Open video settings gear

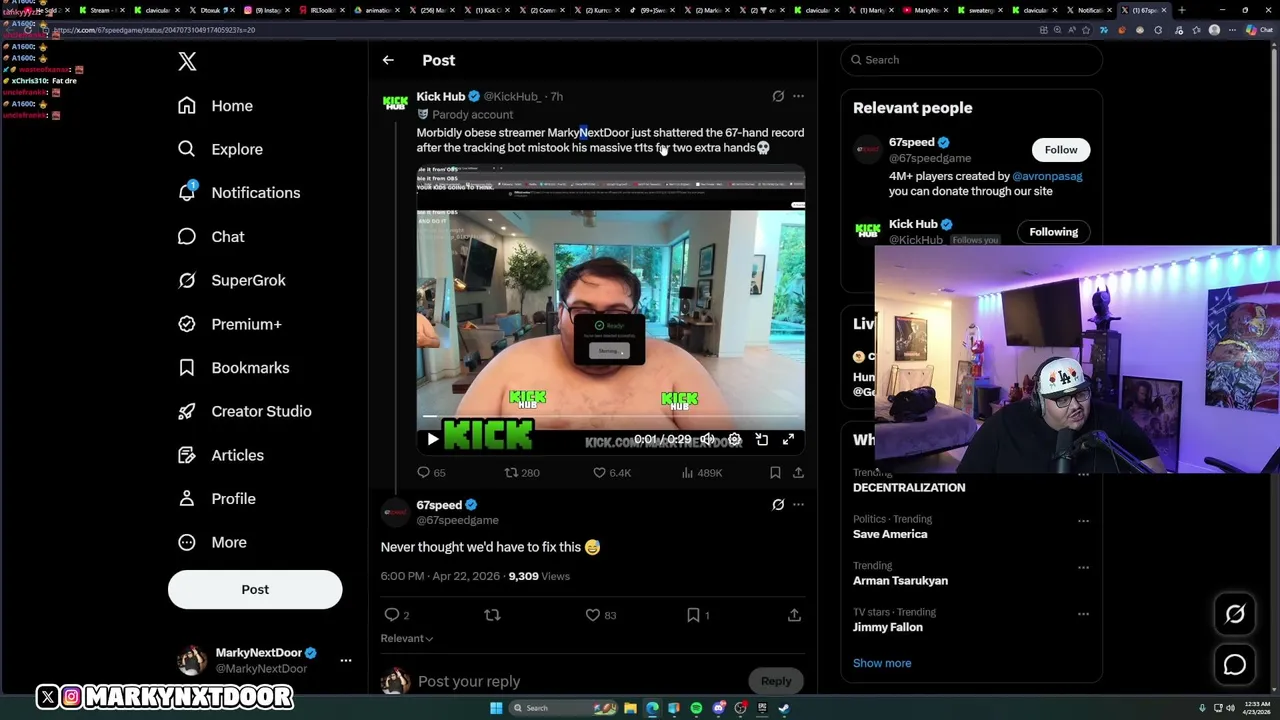coord(734,439)
